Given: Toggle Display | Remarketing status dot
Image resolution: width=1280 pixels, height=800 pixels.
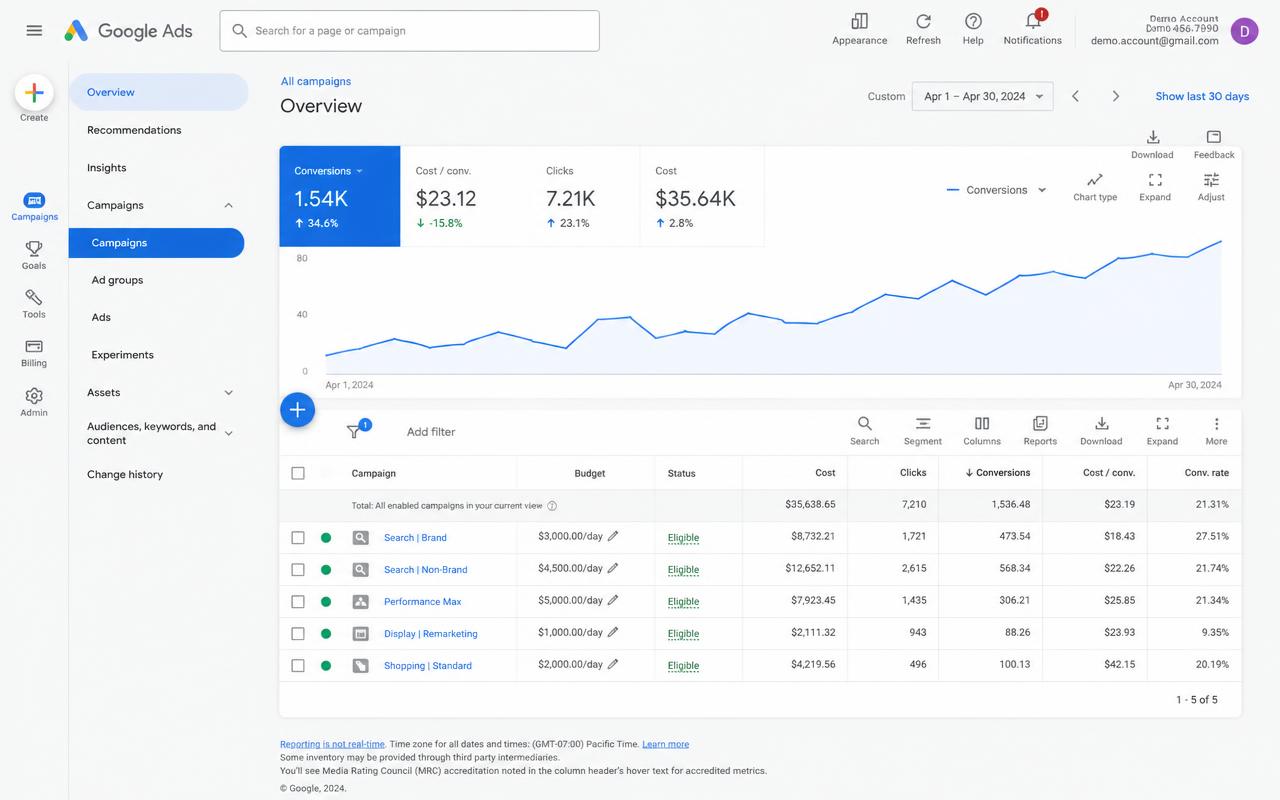Looking at the screenshot, I should (326, 634).
